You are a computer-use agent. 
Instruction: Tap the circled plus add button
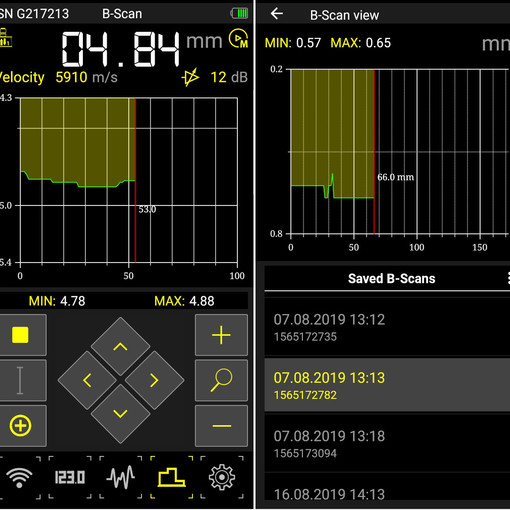(21, 426)
